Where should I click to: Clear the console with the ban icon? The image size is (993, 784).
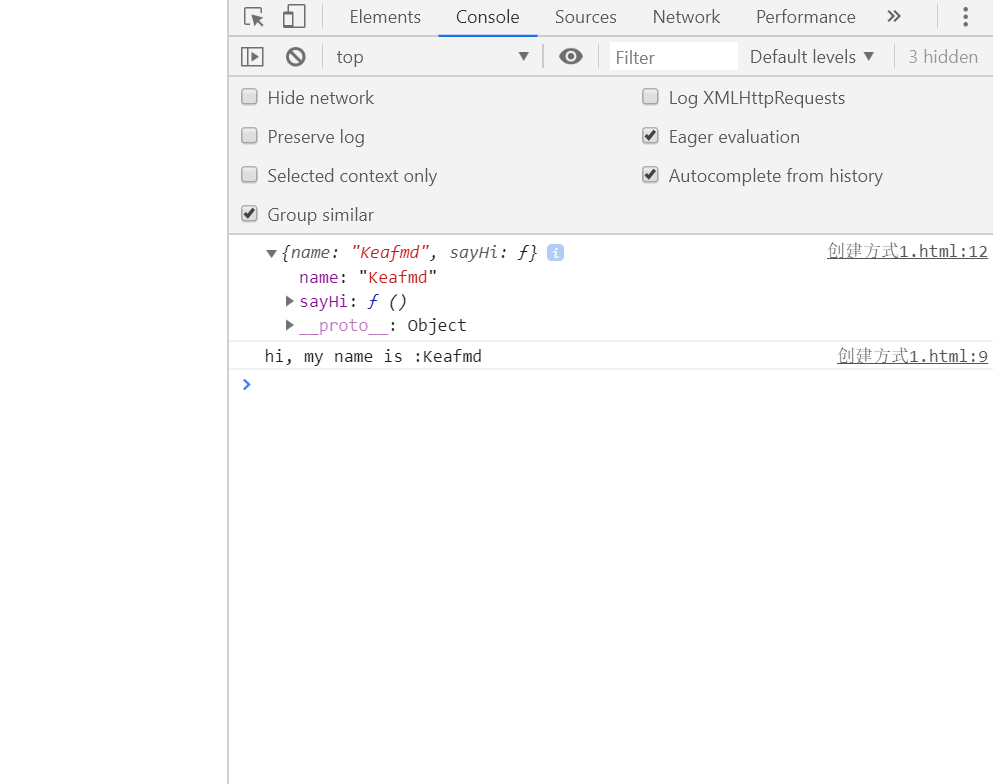[x=295, y=57]
